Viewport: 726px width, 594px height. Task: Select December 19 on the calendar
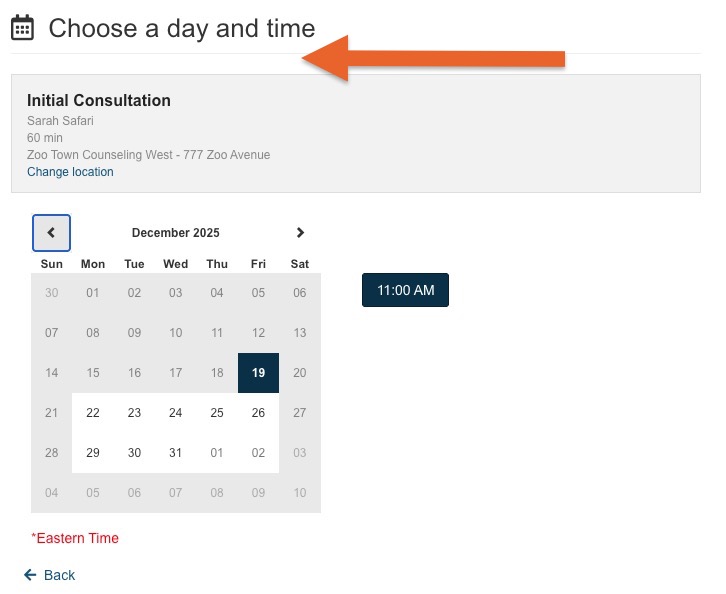(258, 373)
